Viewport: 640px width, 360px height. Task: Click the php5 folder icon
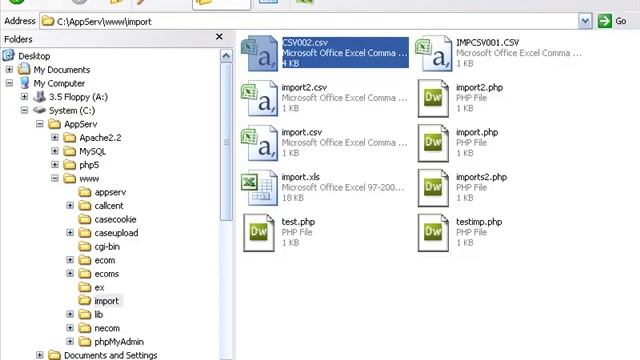tap(70, 164)
